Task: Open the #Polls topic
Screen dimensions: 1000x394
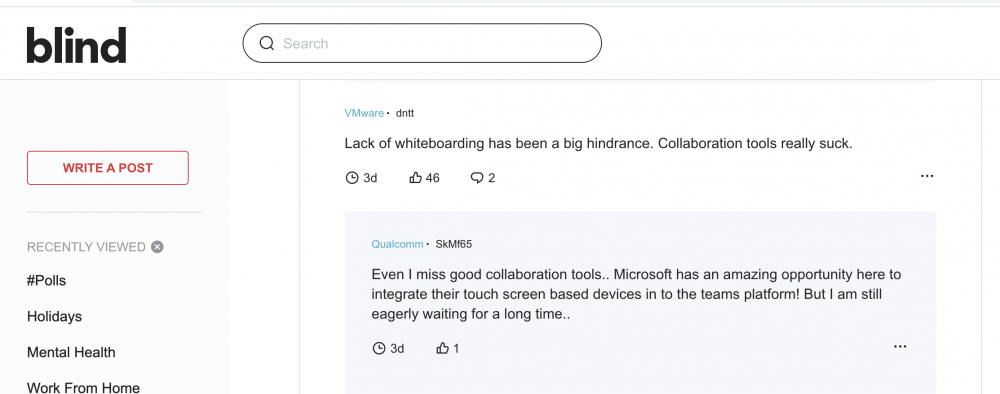Action: [47, 281]
